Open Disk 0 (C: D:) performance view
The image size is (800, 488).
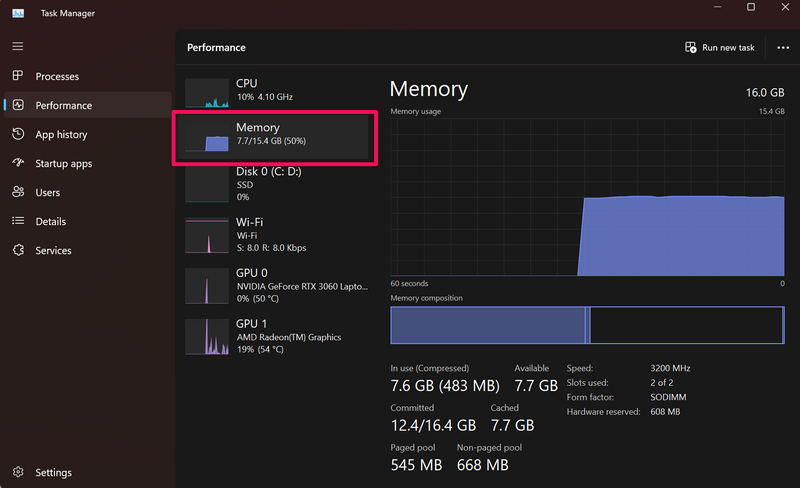coord(275,184)
